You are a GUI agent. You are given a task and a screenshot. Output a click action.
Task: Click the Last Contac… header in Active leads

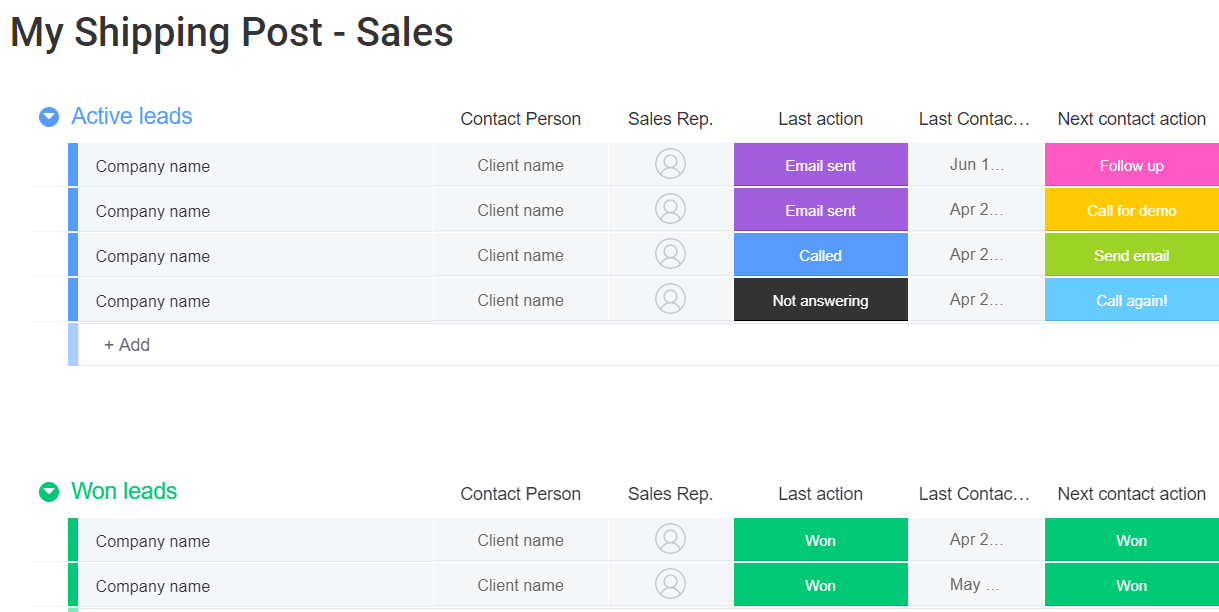[x=975, y=119]
